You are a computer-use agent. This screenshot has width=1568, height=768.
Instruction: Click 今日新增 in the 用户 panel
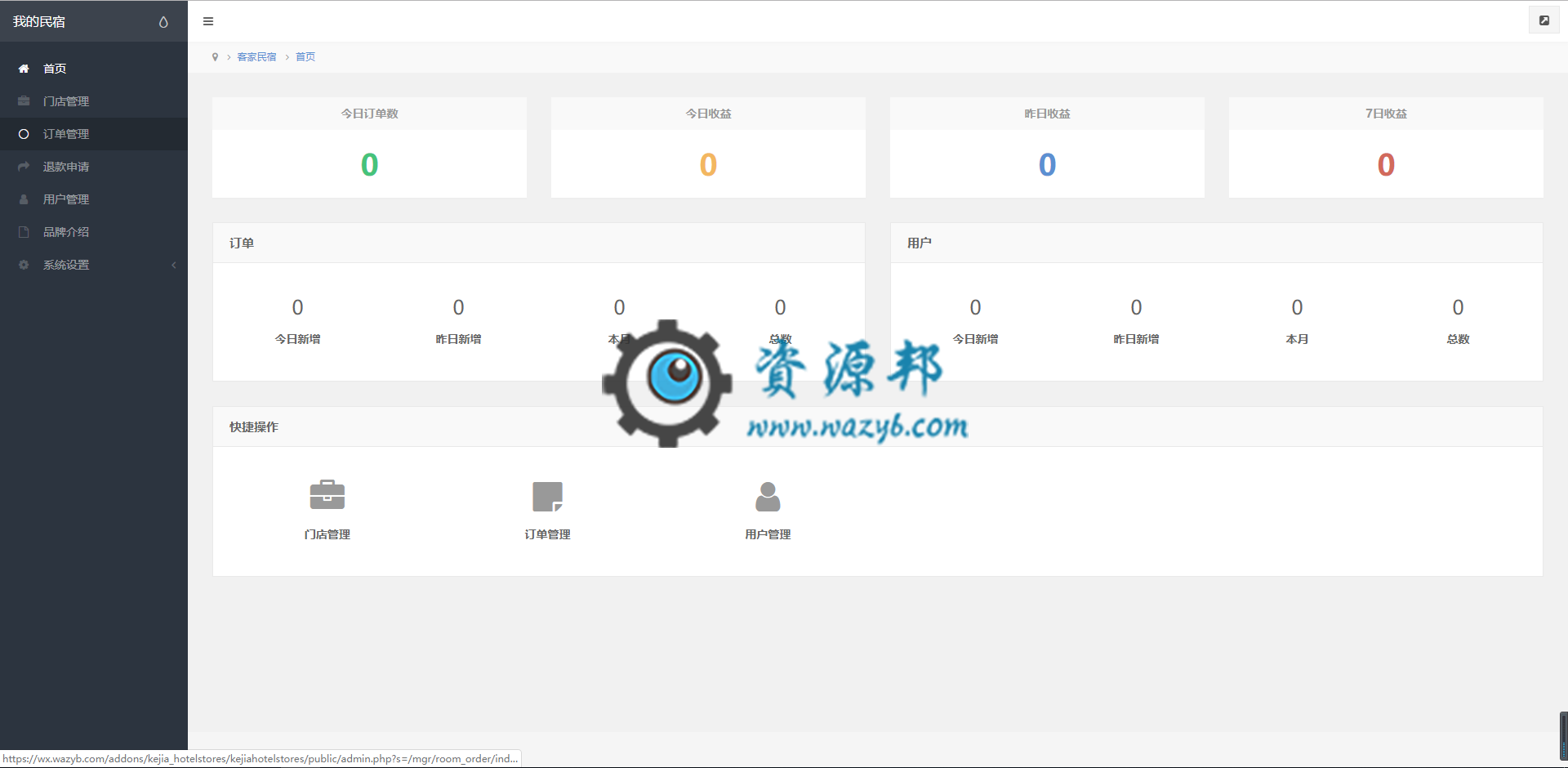(976, 339)
